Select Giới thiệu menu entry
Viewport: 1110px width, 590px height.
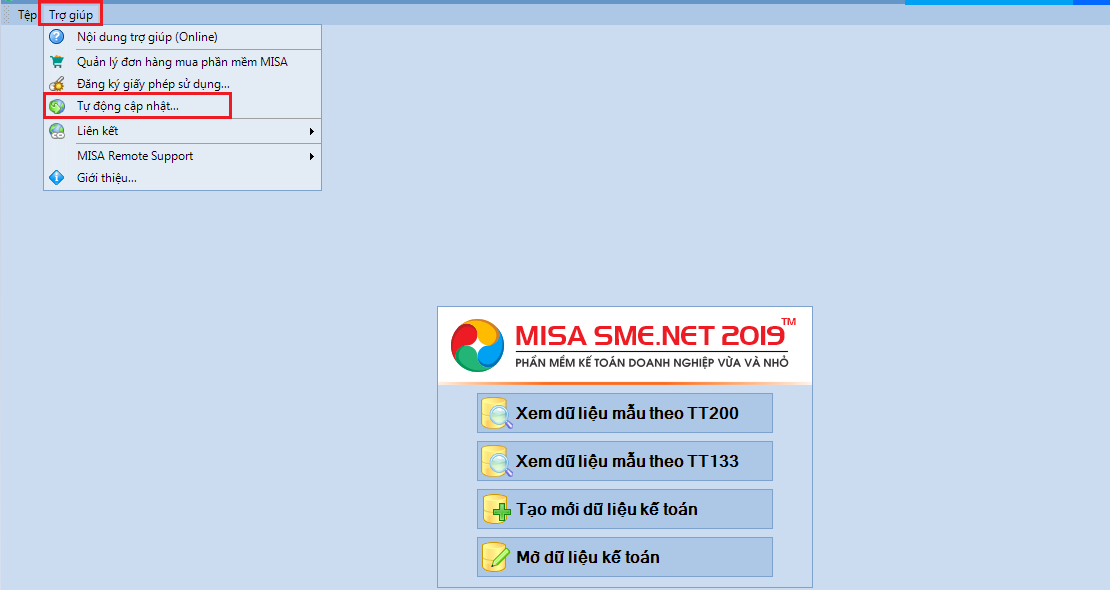click(183, 178)
